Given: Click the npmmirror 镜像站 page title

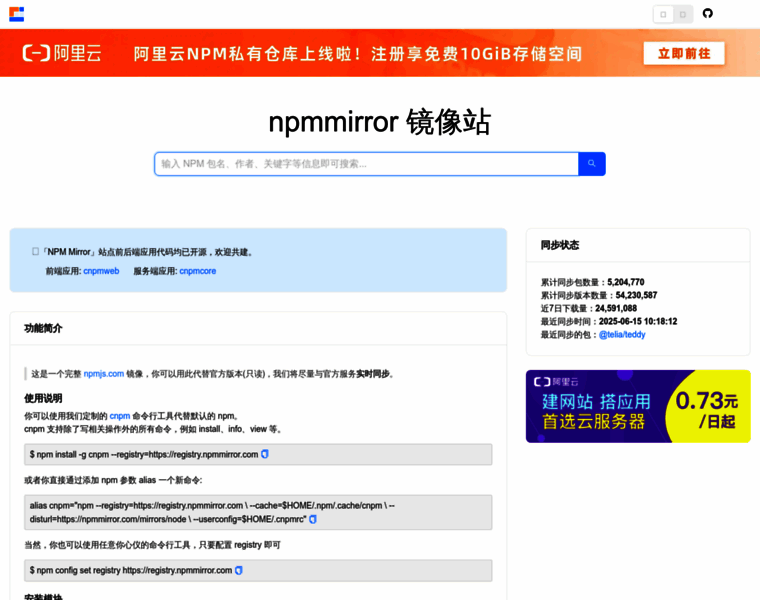Looking at the screenshot, I should (380, 121).
